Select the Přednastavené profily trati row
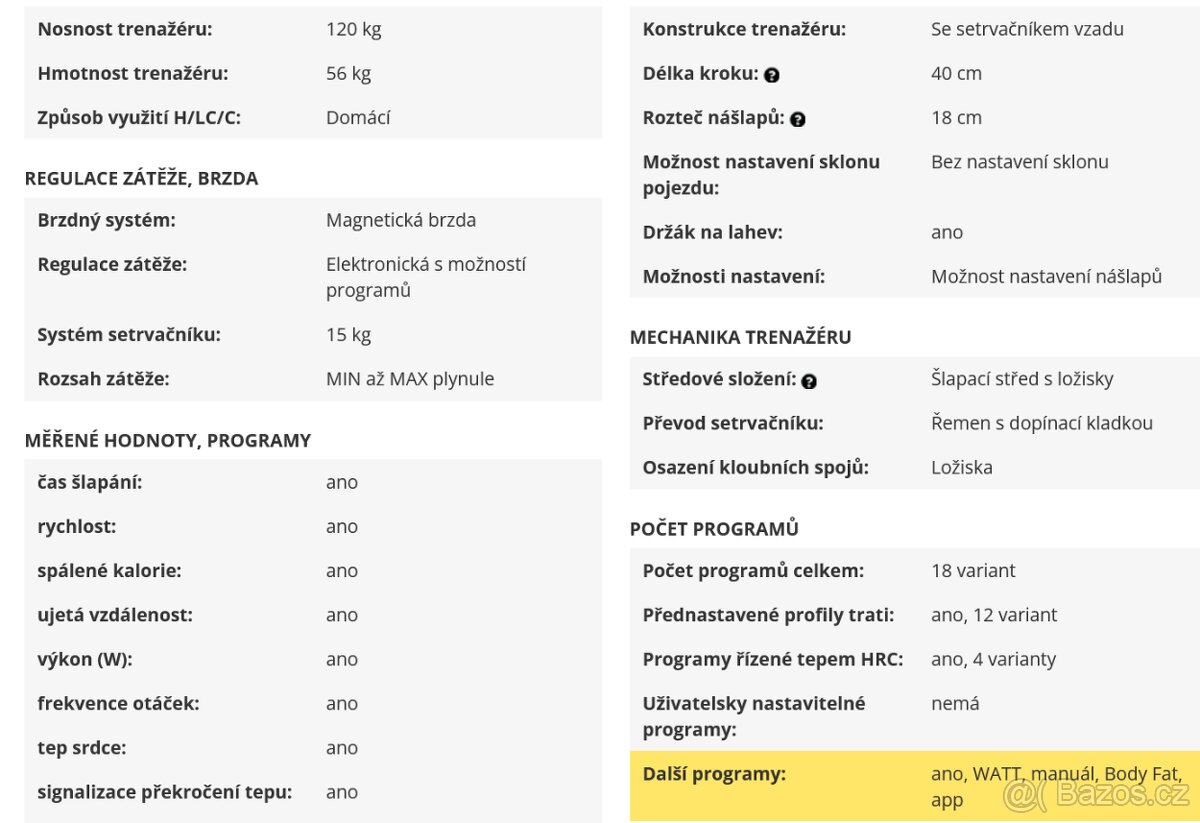1200x823 pixels. (x=915, y=615)
